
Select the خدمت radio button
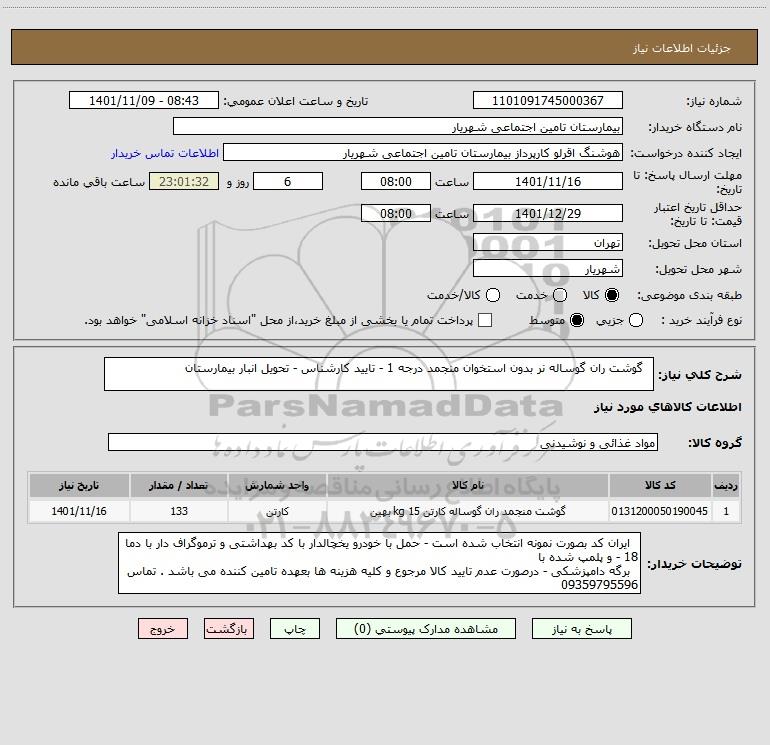coord(560,295)
